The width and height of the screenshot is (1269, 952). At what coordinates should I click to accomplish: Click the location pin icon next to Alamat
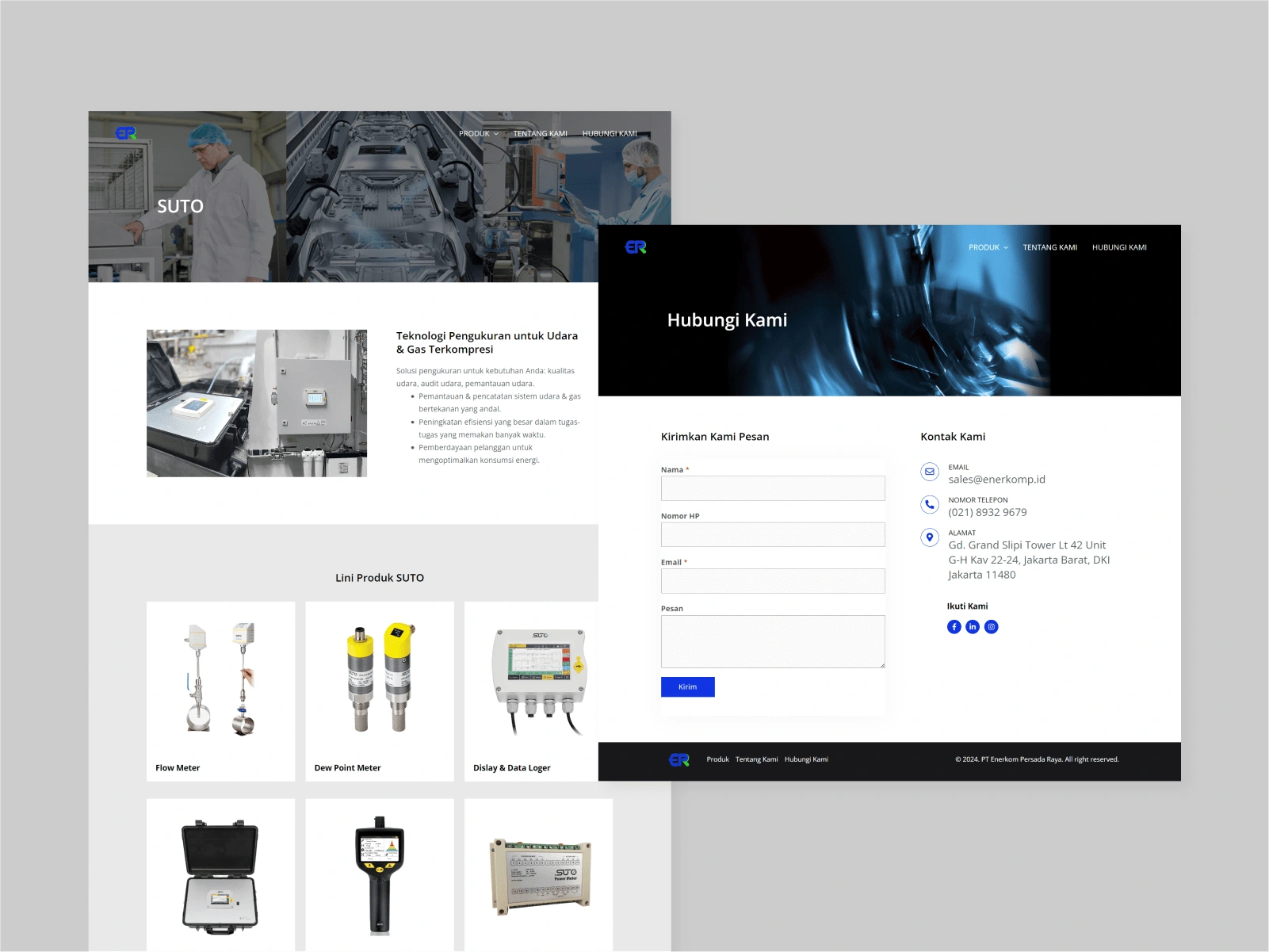[x=929, y=537]
